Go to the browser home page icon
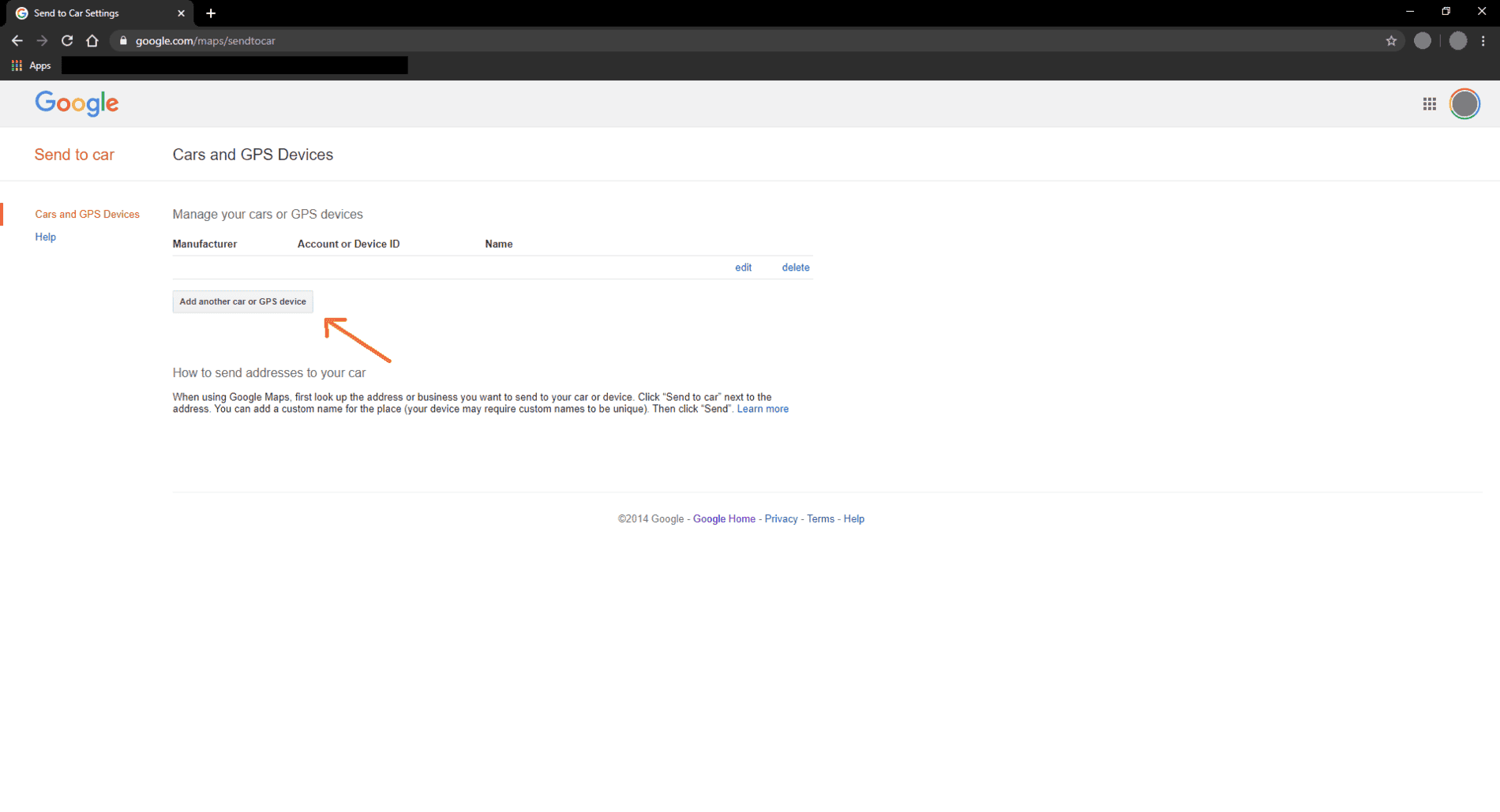1500x812 pixels. tap(92, 41)
